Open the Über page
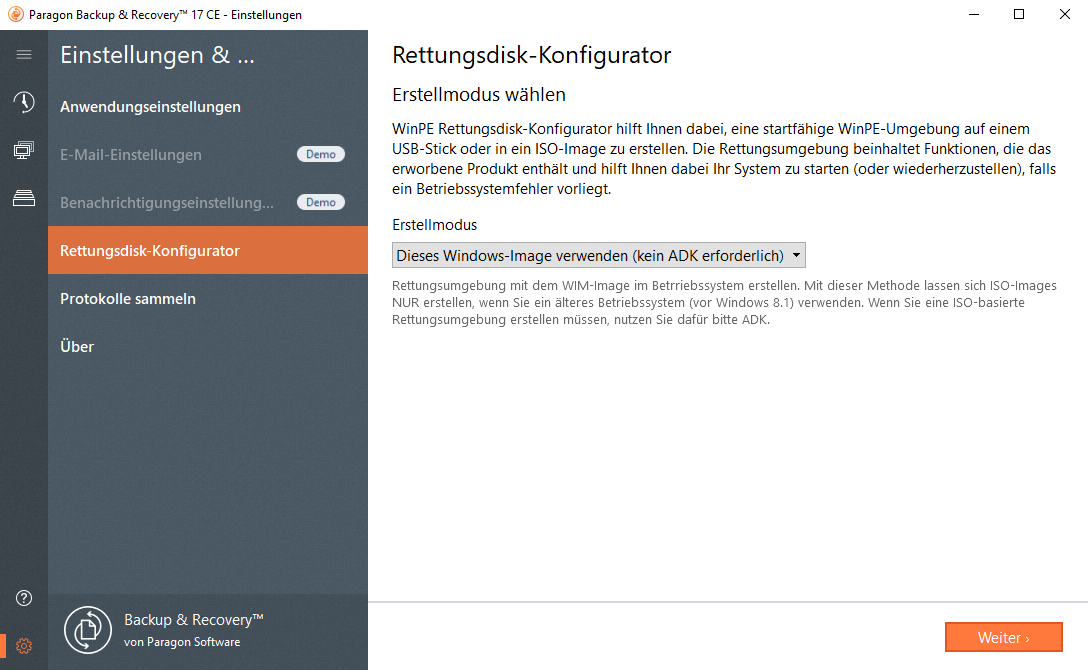1088x670 pixels. coord(207,346)
